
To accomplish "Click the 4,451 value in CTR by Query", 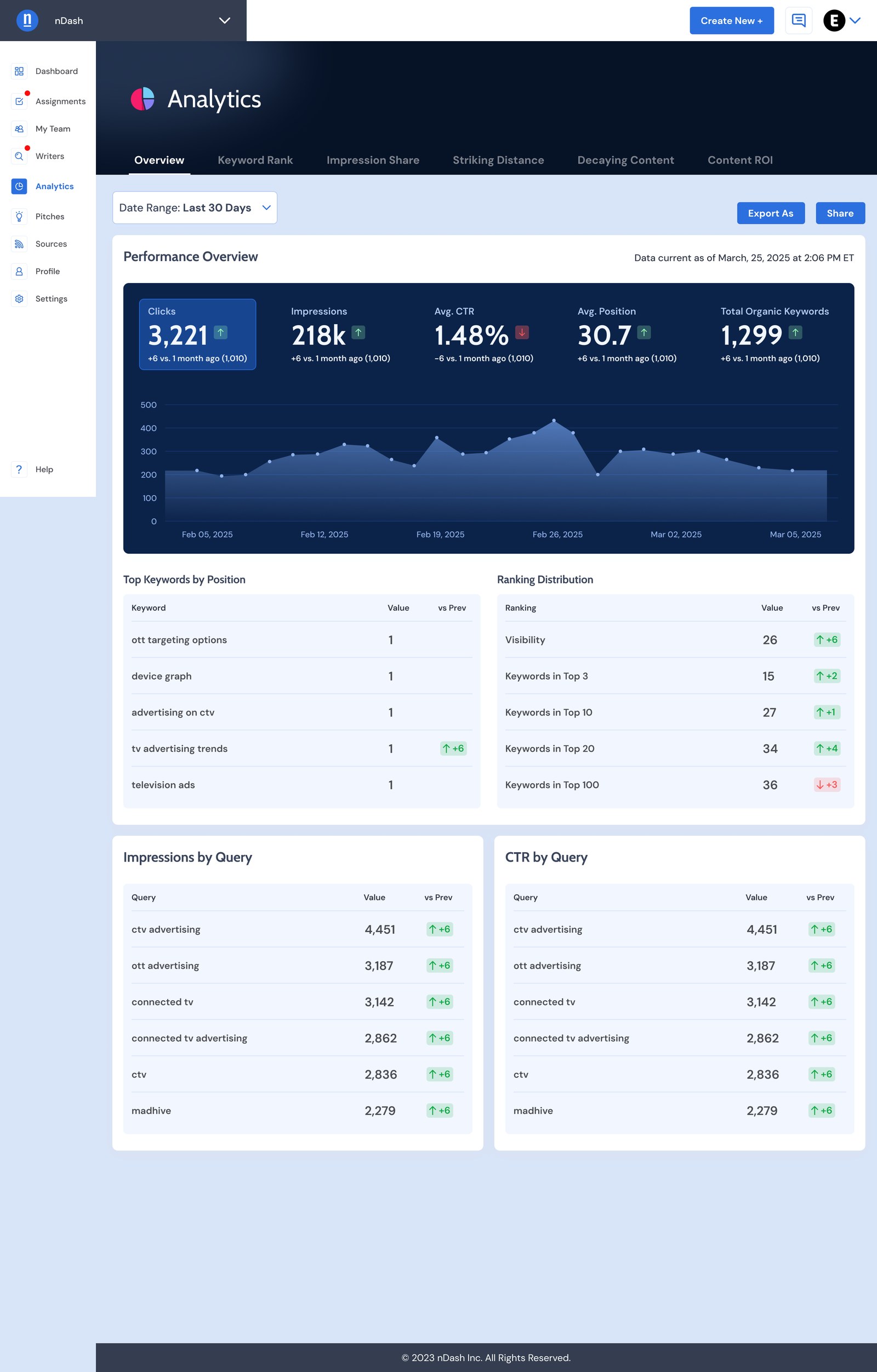I will (x=762, y=929).
